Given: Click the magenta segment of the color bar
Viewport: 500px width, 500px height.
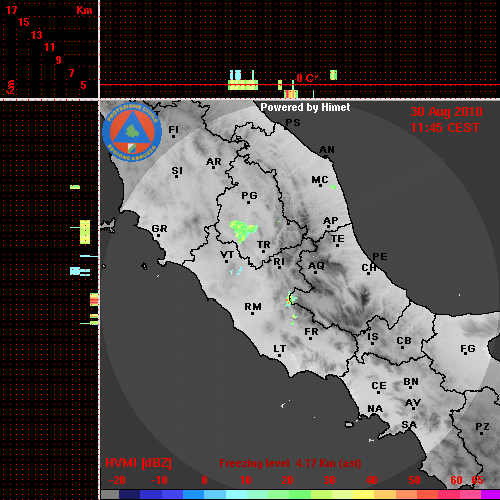Looking at the screenshot, I should [x=490, y=494].
